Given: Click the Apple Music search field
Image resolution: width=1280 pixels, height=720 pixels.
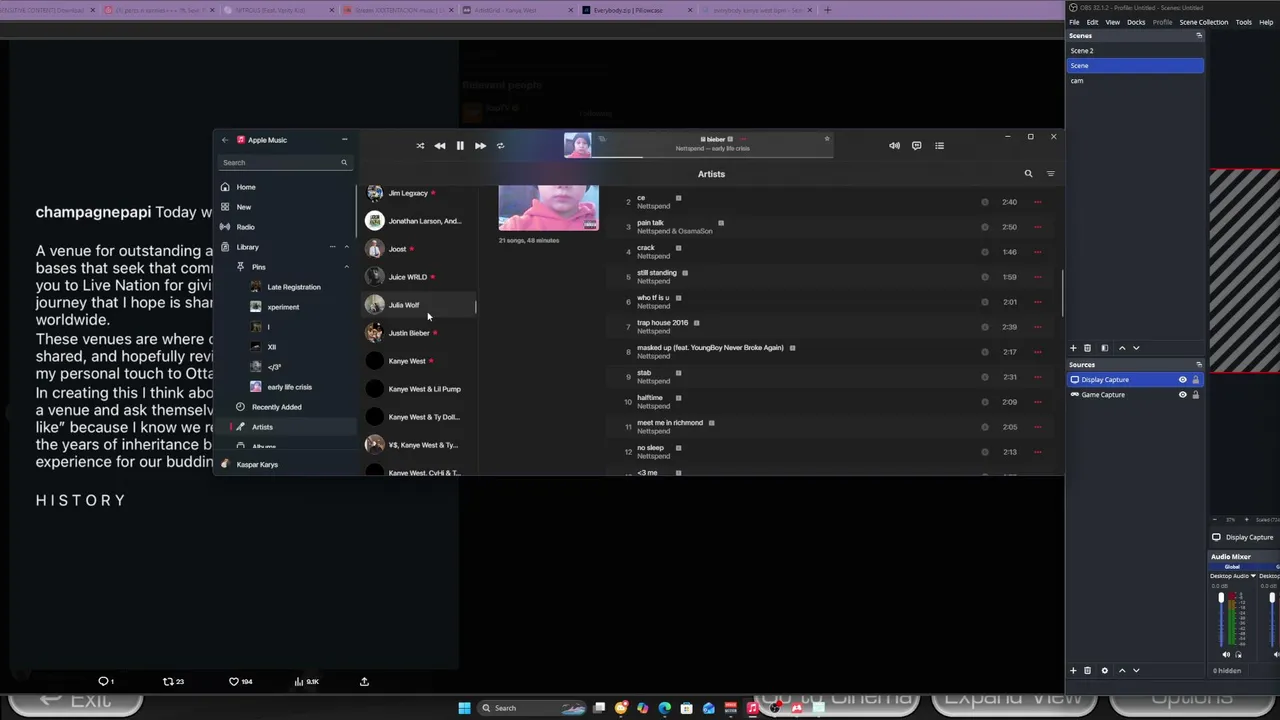Looking at the screenshot, I should 285,162.
